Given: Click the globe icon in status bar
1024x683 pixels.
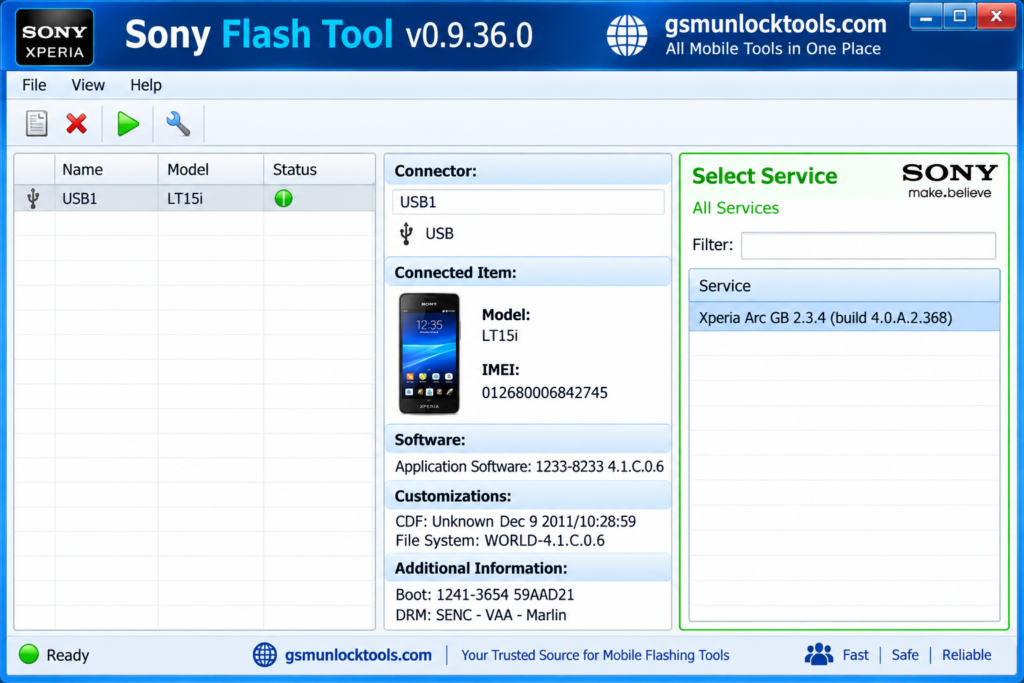Looking at the screenshot, I should 264,654.
